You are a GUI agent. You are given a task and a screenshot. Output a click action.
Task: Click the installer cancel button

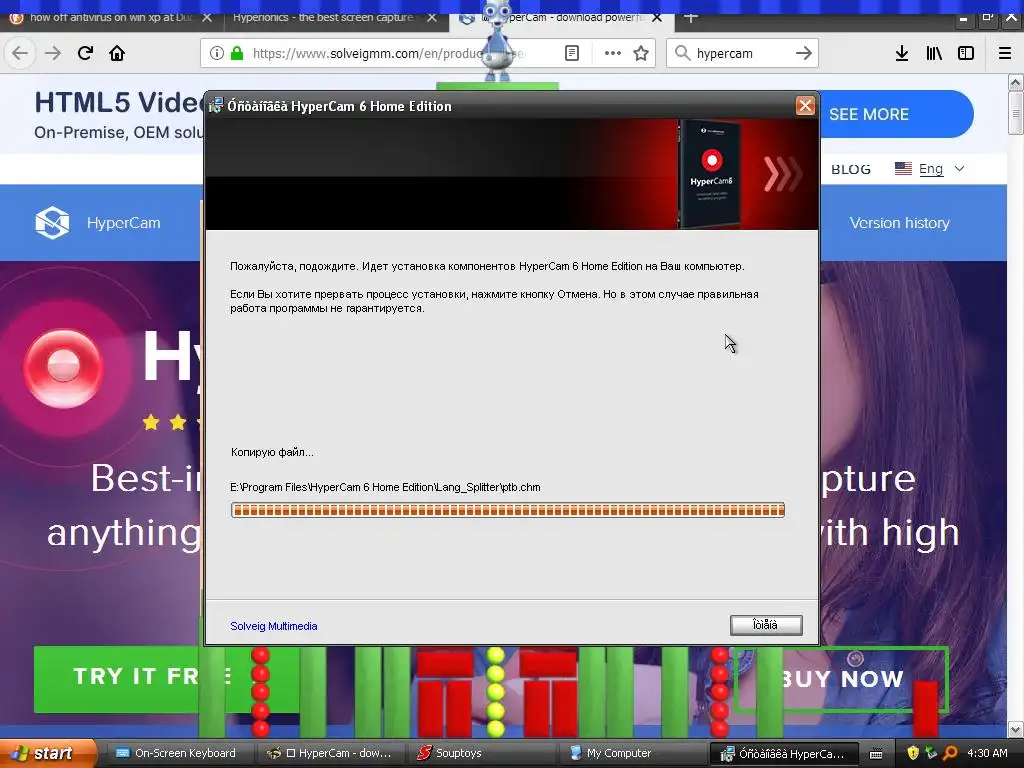(766, 625)
